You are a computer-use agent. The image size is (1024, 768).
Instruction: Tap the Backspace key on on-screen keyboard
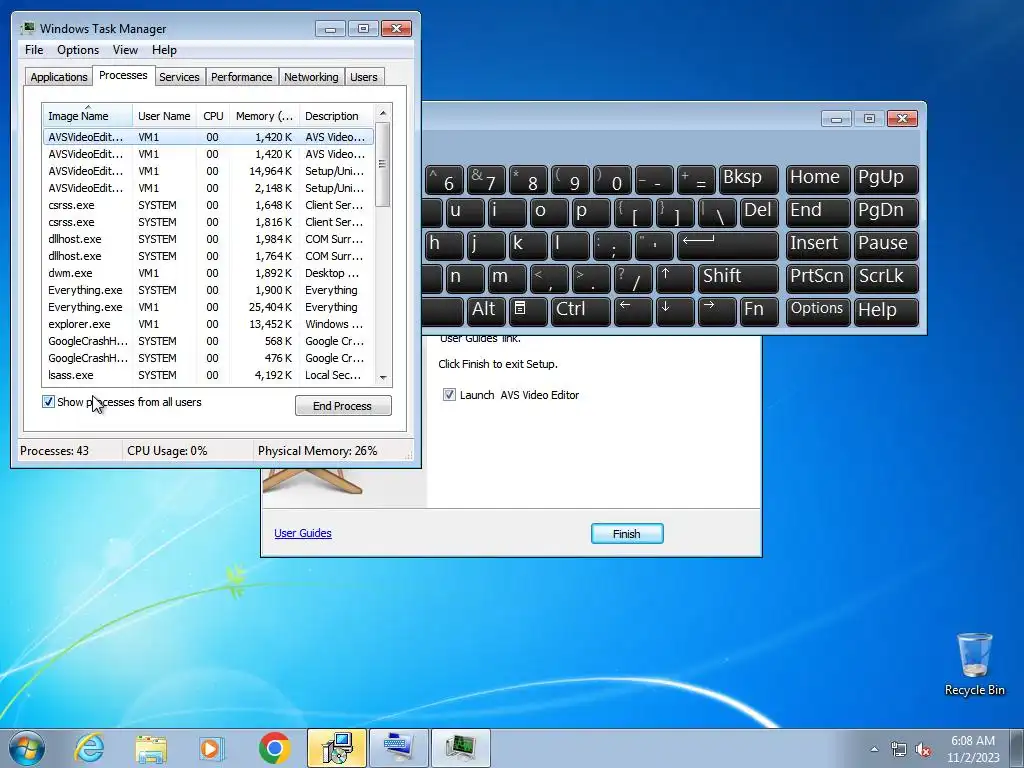click(x=749, y=179)
